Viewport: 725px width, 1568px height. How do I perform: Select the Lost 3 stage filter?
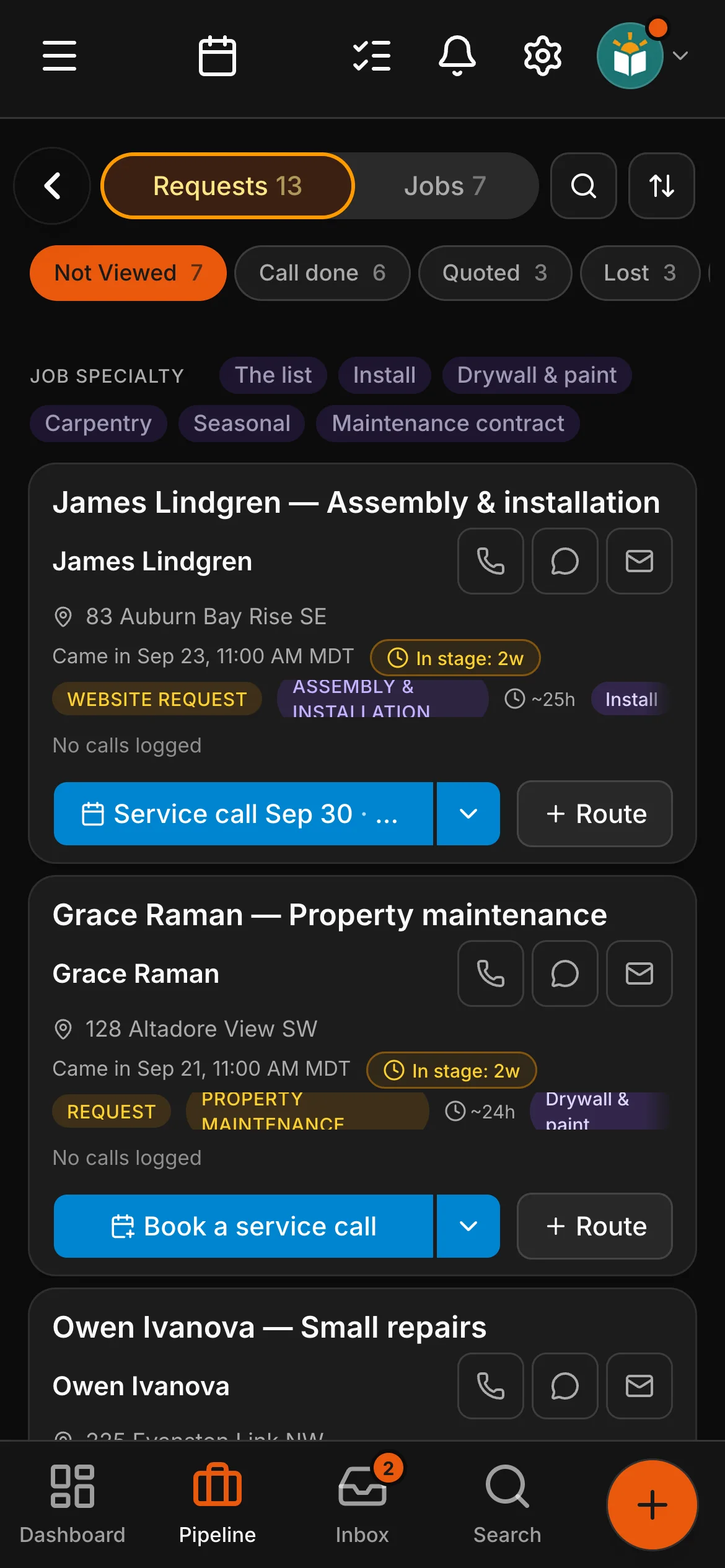[640, 273]
